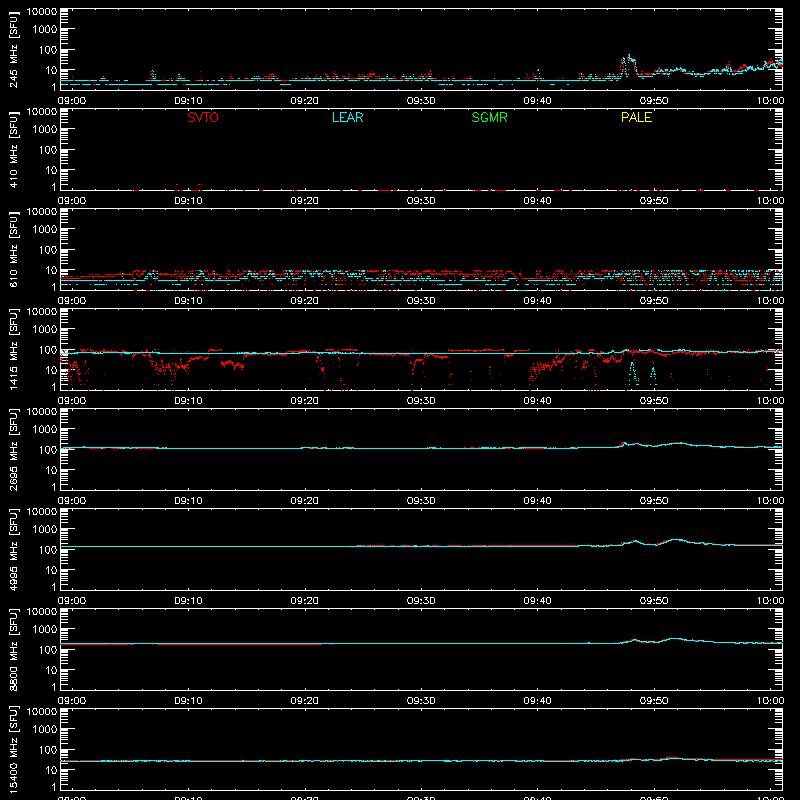Click 09:10 tick label under 4995 MHz panel
Viewport: 800px width, 800px height.
[x=188, y=601]
